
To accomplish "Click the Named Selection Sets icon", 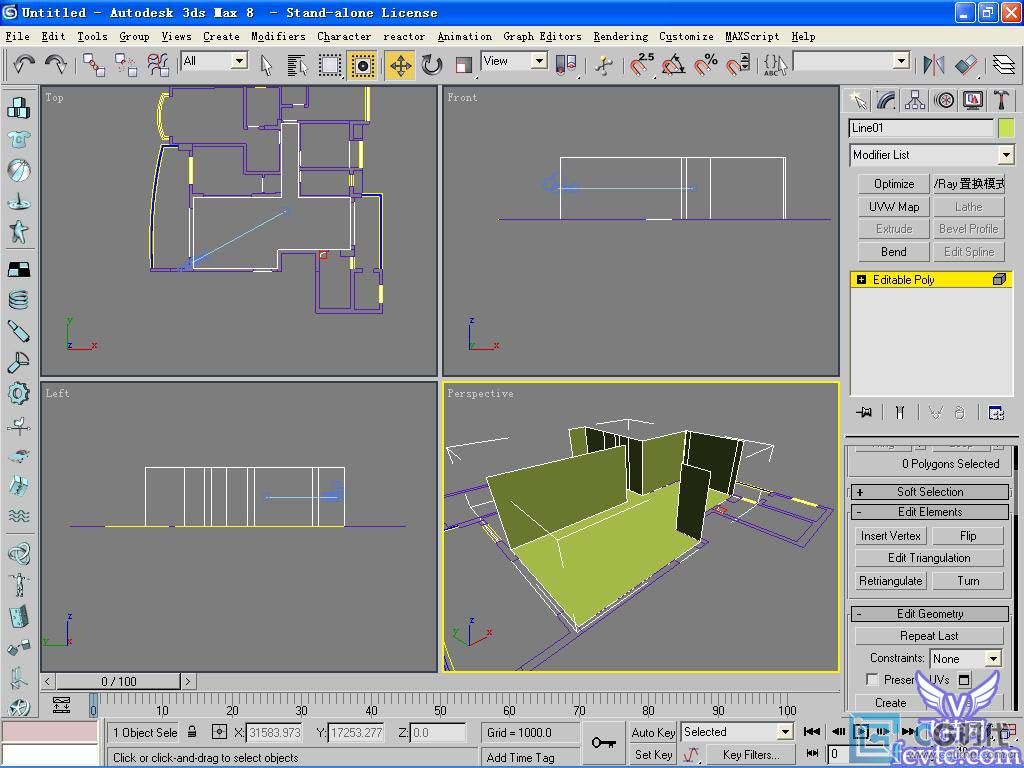I will click(775, 65).
